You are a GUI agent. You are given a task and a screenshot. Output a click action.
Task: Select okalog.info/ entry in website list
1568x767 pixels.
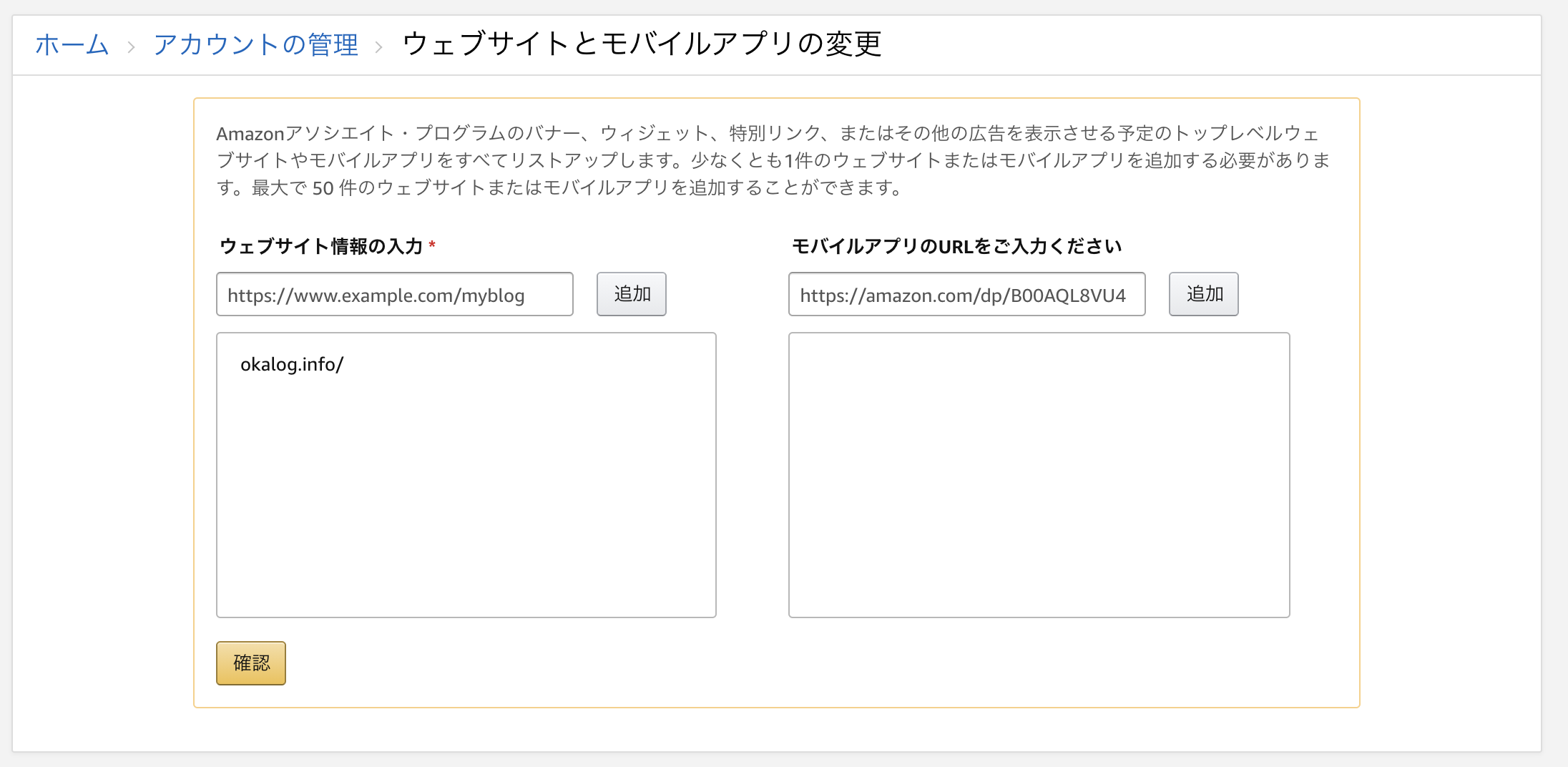[292, 365]
